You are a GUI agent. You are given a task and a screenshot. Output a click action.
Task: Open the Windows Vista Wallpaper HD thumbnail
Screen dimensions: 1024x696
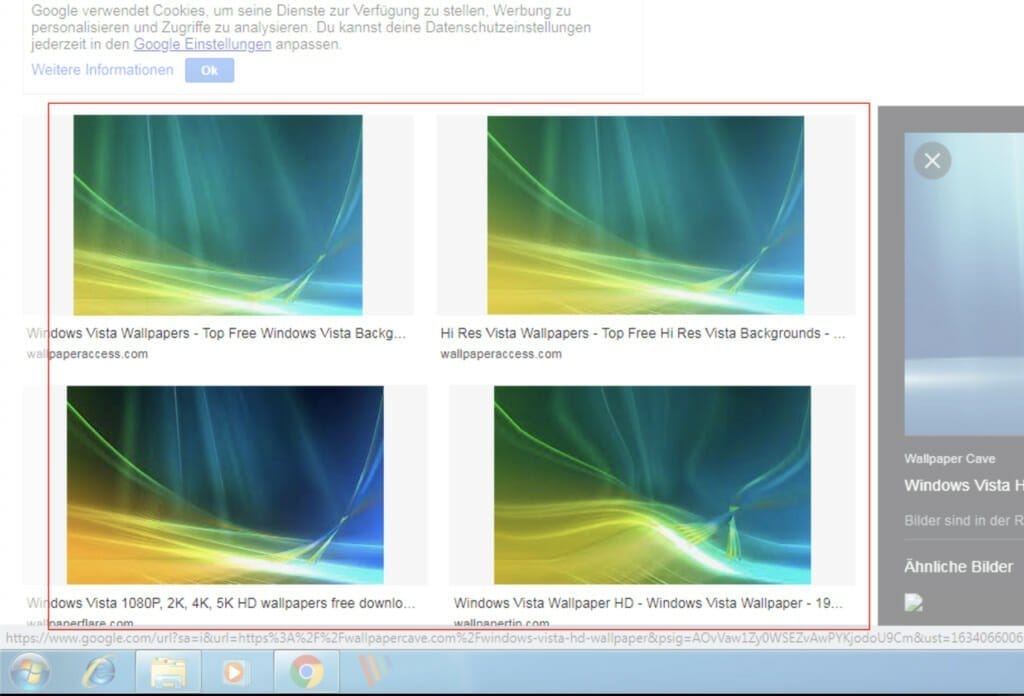click(652, 484)
